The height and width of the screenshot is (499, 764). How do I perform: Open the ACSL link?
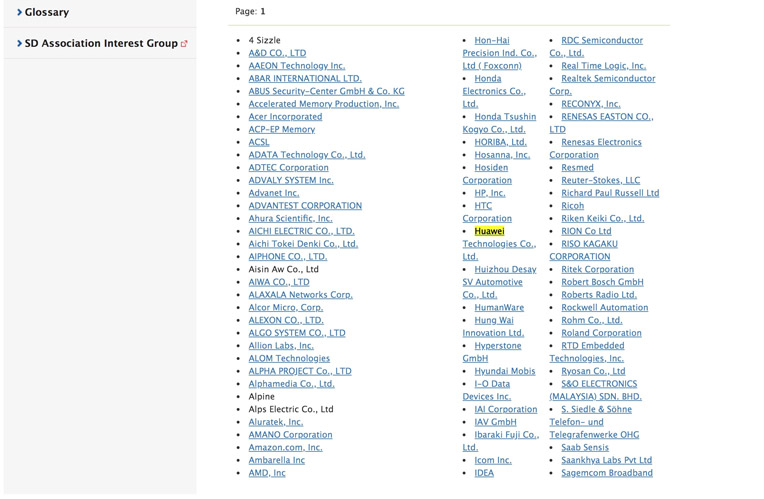click(259, 142)
